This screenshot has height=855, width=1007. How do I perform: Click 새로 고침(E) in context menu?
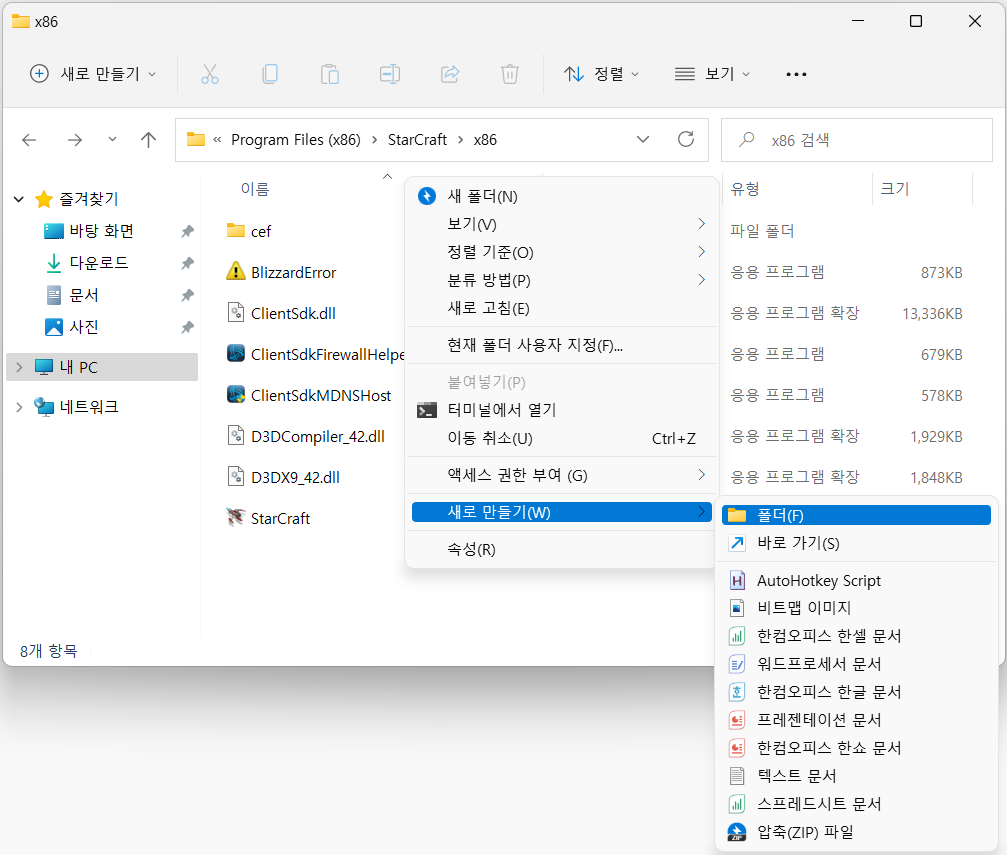(562, 308)
